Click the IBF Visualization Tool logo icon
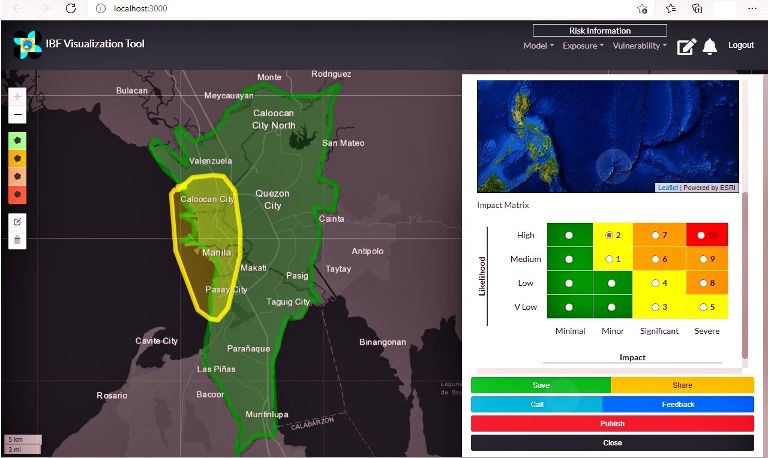The height and width of the screenshot is (458, 768). click(27, 45)
